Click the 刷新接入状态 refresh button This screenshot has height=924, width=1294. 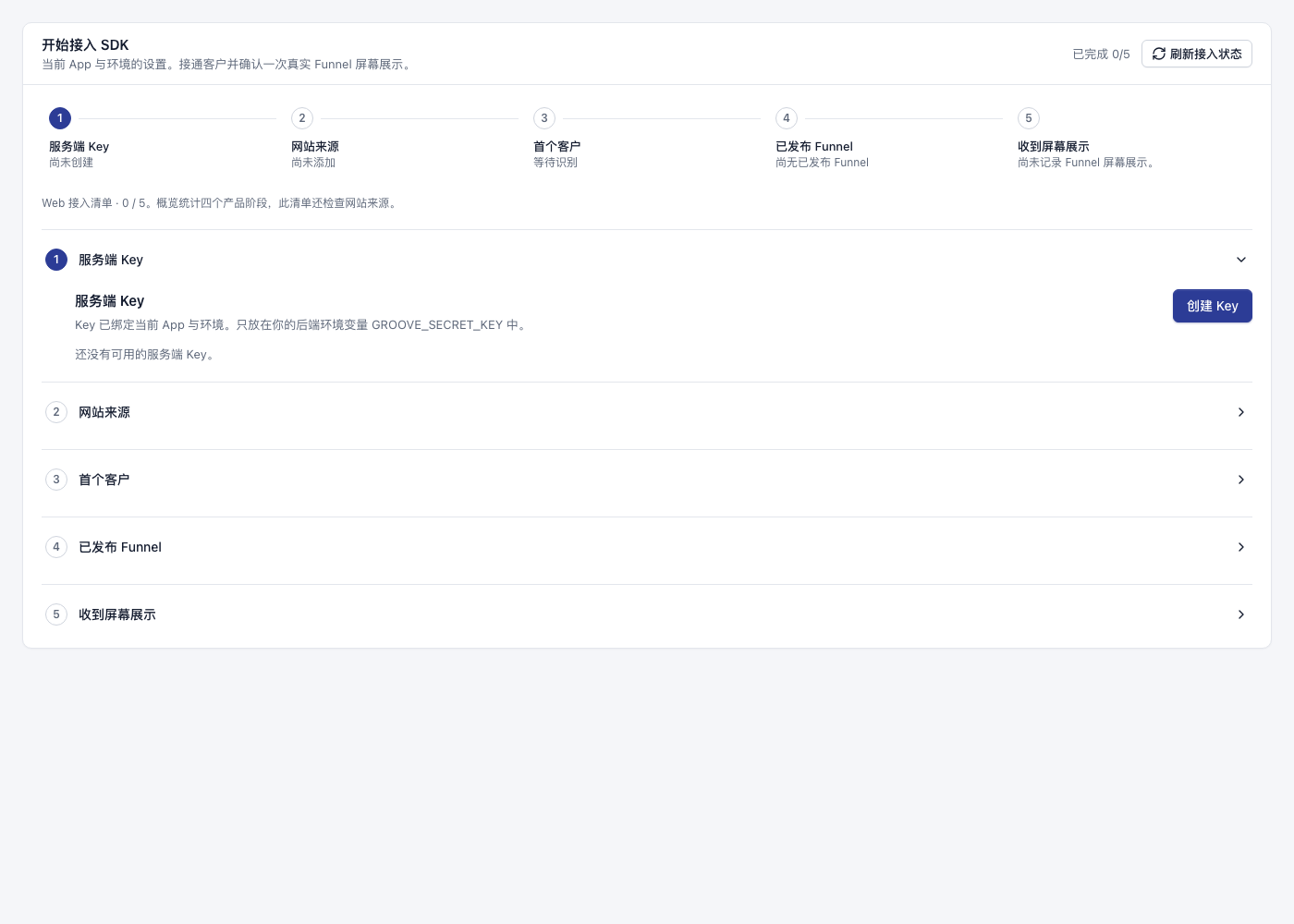pos(1197,54)
